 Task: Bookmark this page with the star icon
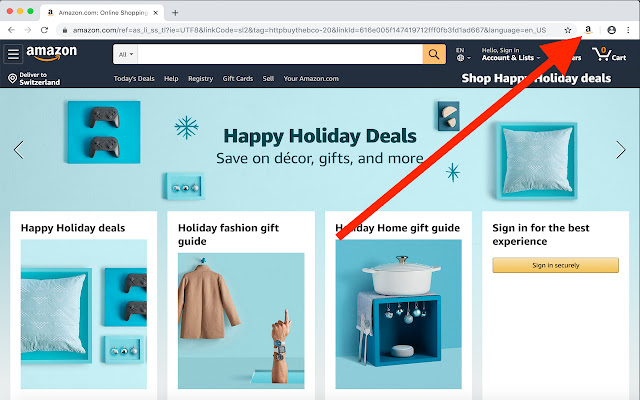tap(567, 30)
